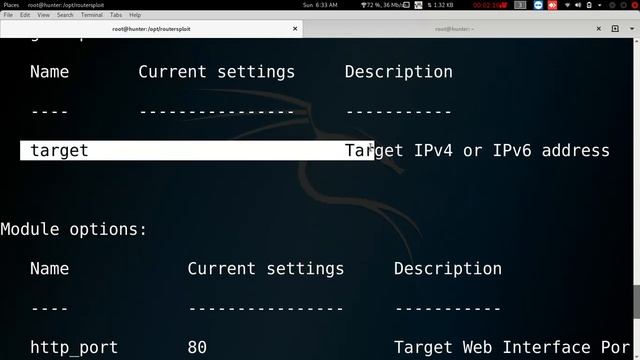The width and height of the screenshot is (640, 360).
Task: Close the routersploit terminal tab
Action: [x=295, y=29]
